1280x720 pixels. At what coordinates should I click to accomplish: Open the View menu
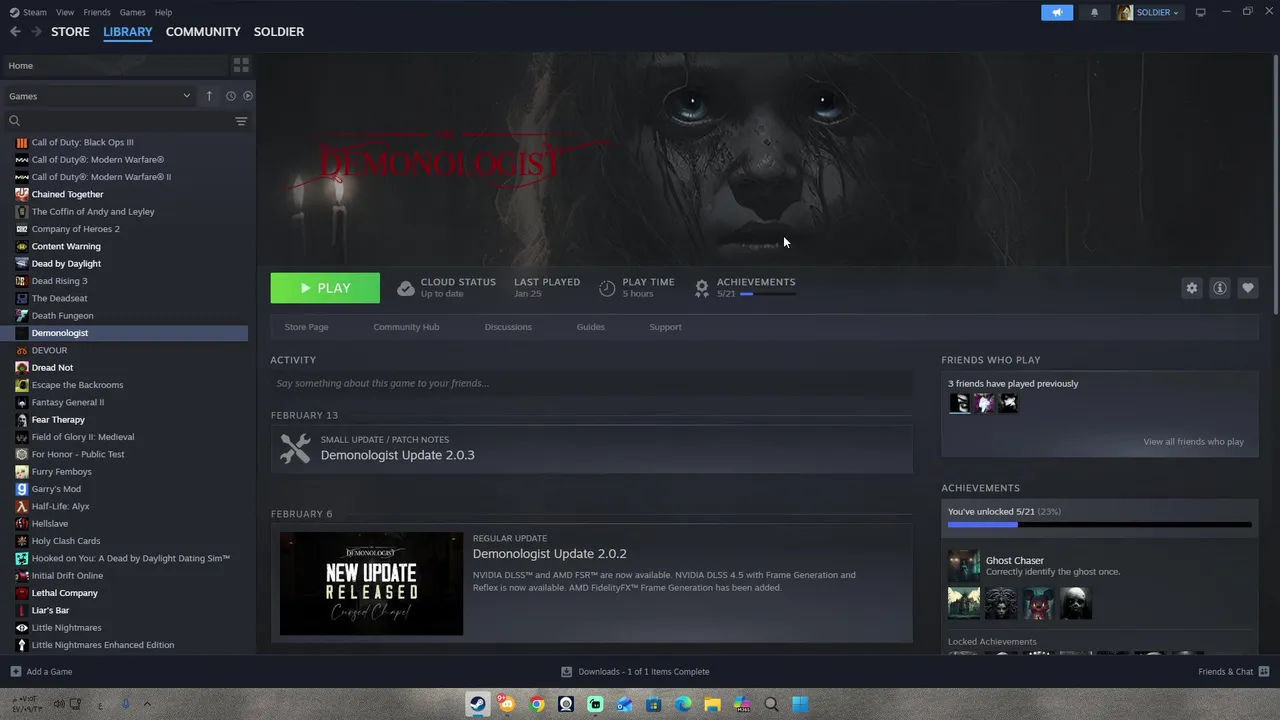(65, 12)
